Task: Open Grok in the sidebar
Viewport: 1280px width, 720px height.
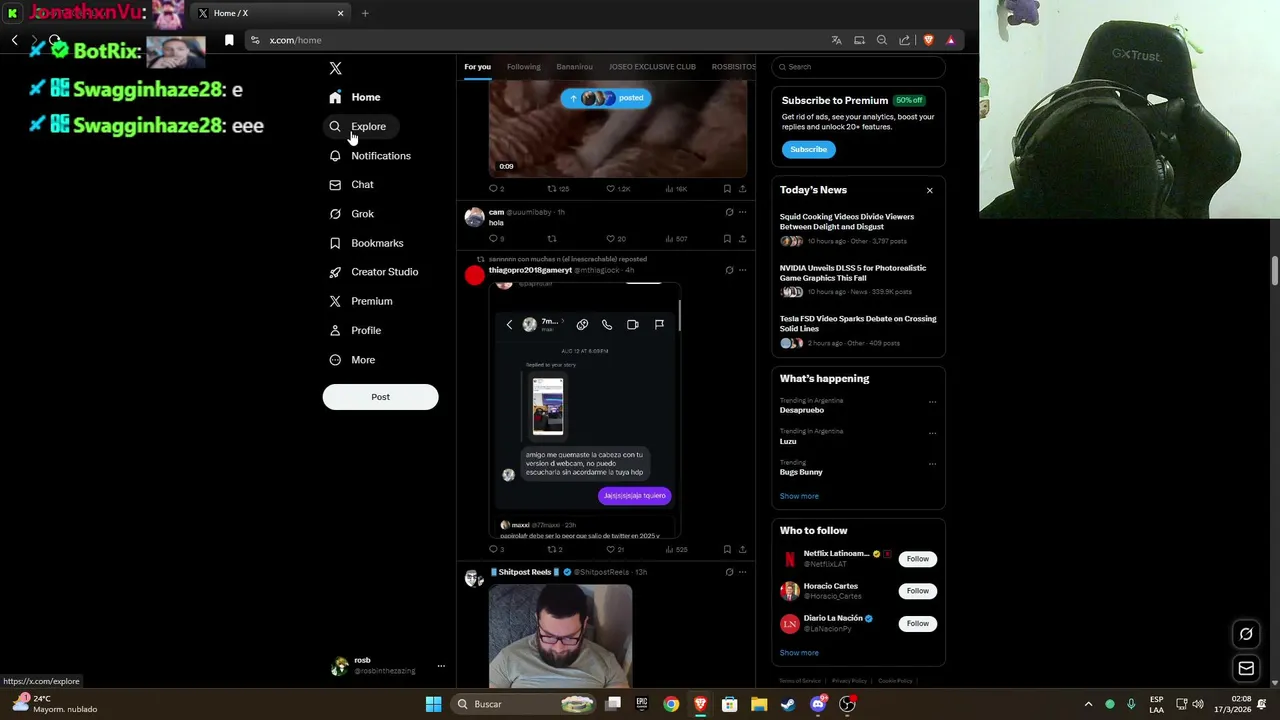Action: 351,214
